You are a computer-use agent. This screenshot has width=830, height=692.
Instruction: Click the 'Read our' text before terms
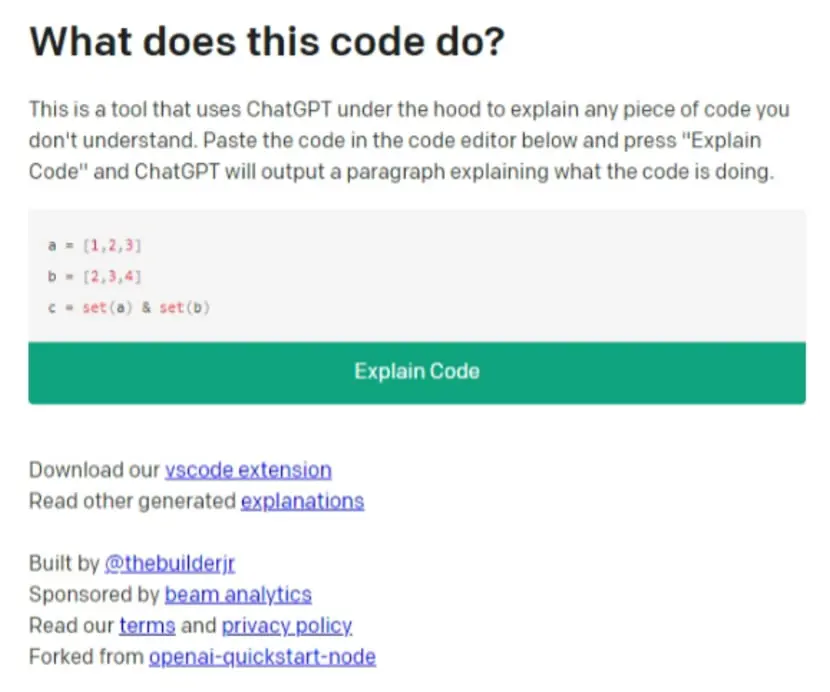71,626
